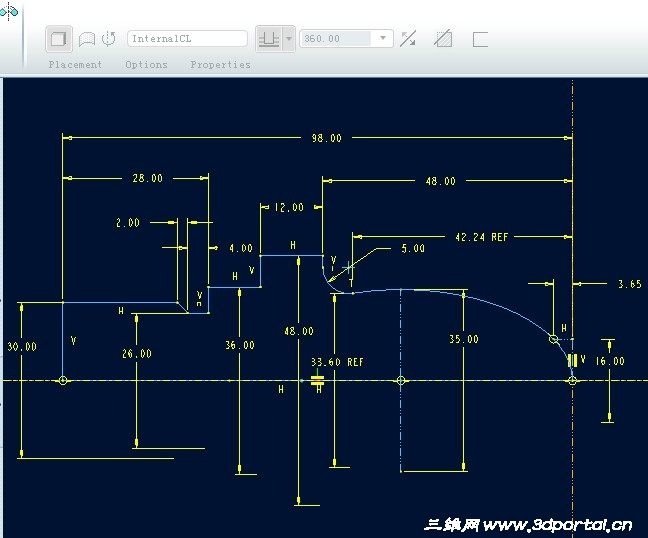Click the icon at top-left window corner

[x=9, y=12]
